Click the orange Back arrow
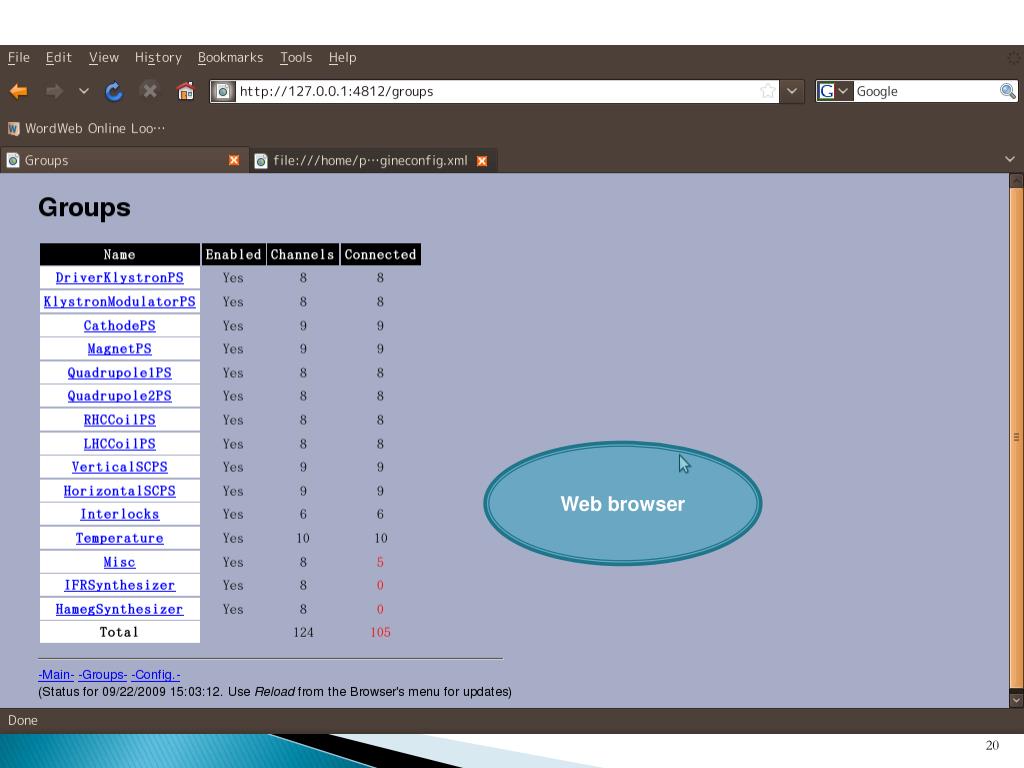The image size is (1024, 768). coord(18,91)
